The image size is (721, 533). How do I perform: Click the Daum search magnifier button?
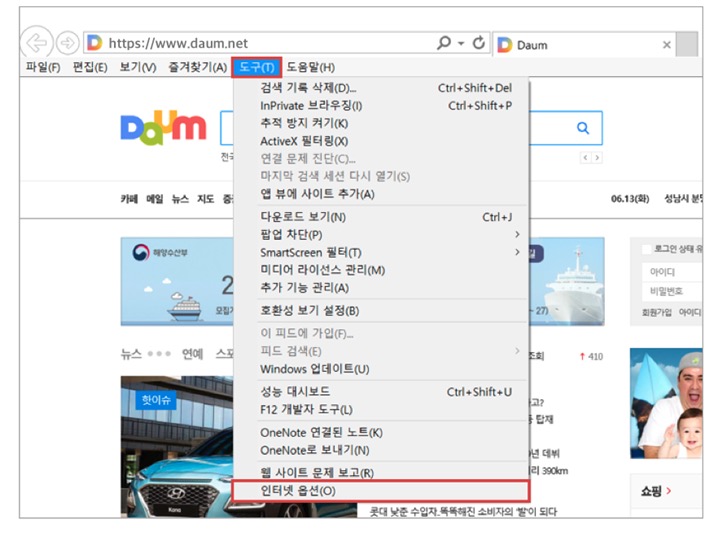[583, 128]
